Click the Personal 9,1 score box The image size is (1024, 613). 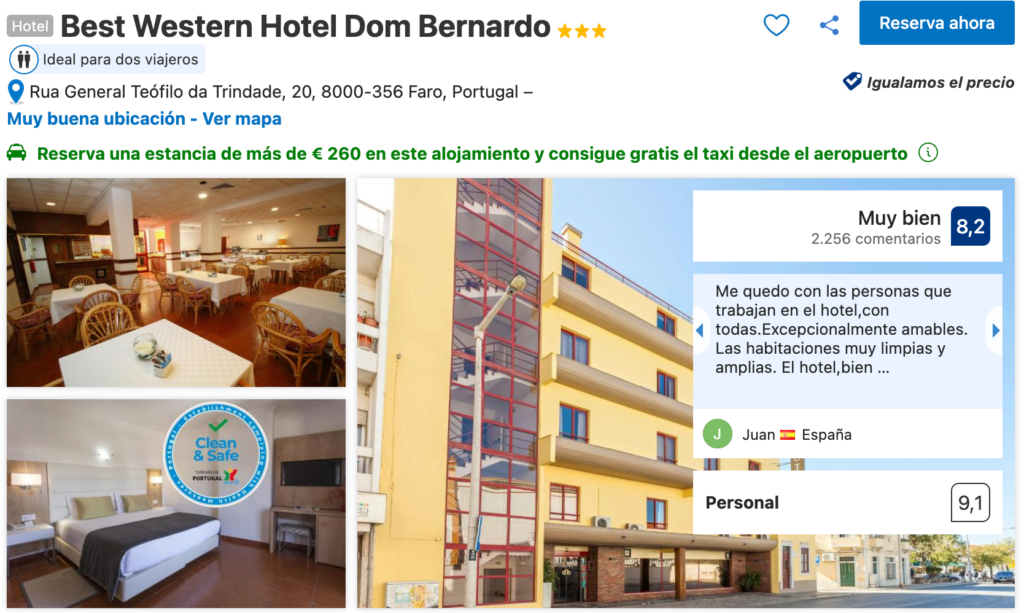tap(847, 503)
